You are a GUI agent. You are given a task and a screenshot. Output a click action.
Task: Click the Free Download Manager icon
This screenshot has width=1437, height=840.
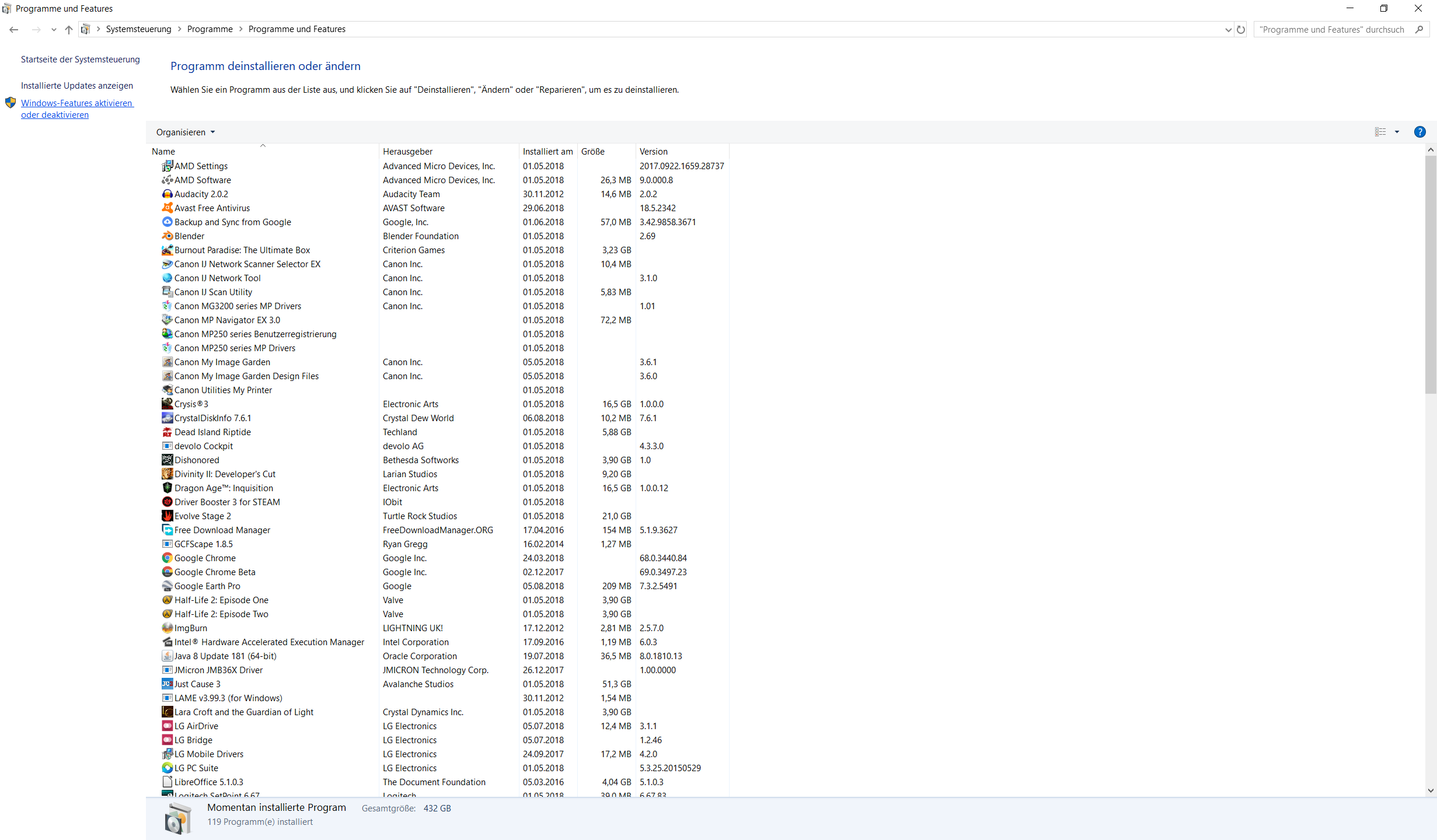167,530
